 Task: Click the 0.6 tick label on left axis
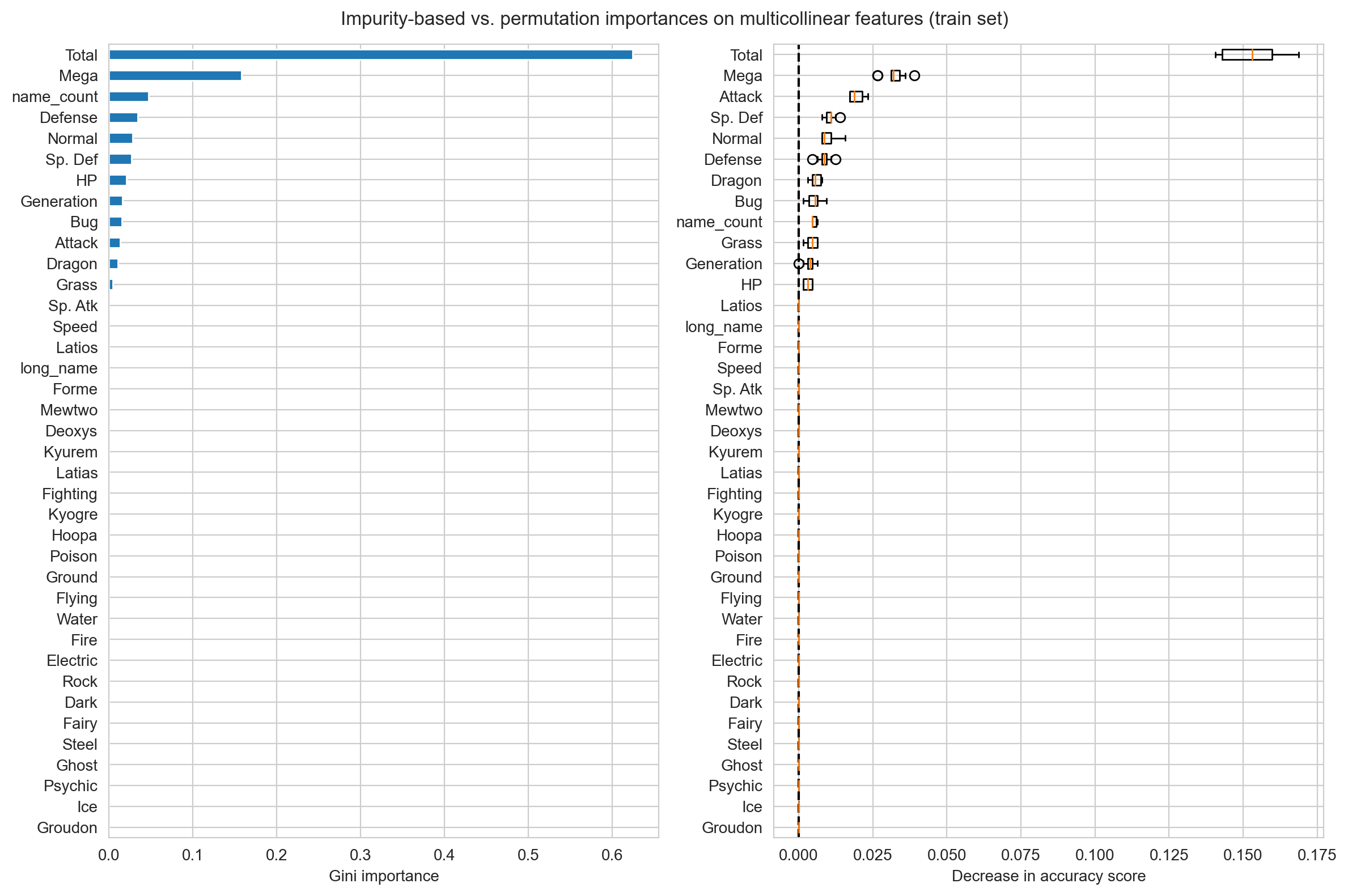point(612,855)
